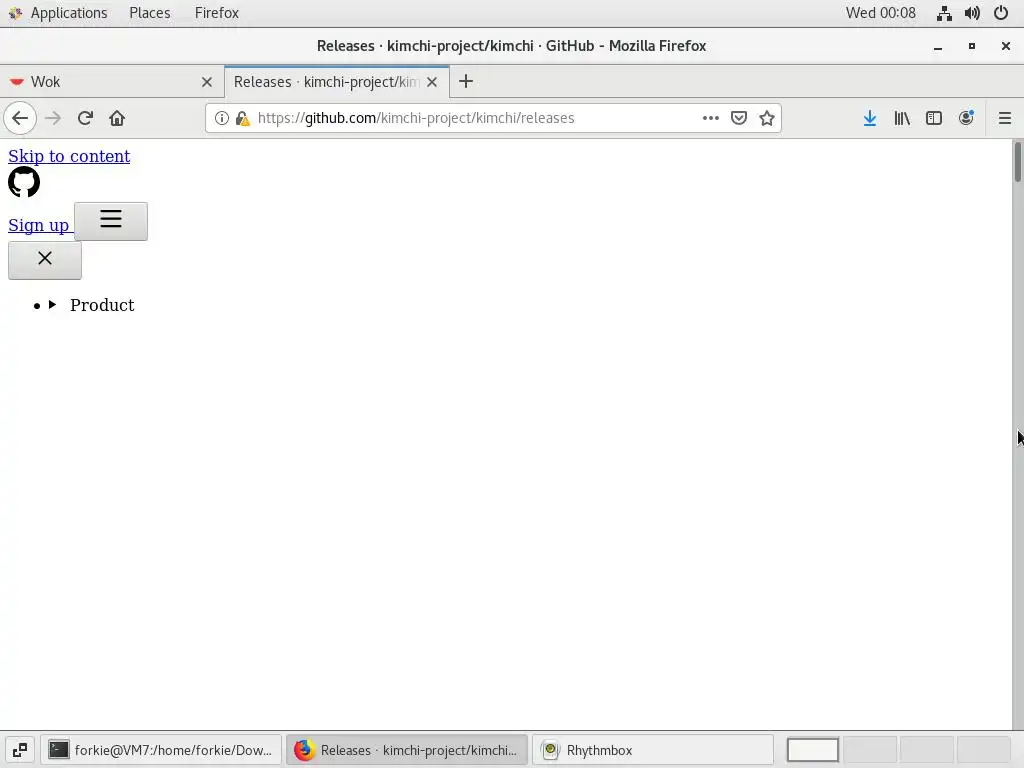1024x768 pixels.
Task: Switch to the forkie terminal window
Action: click(161, 750)
